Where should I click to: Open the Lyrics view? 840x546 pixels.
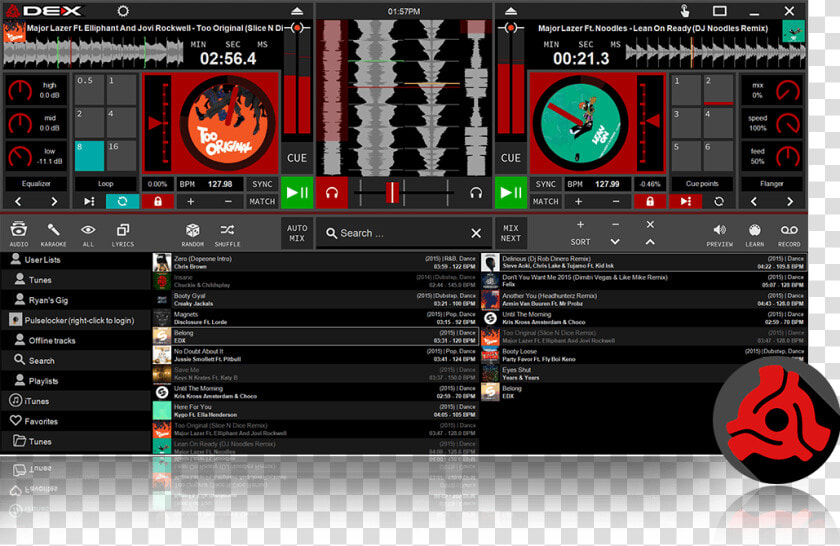(x=123, y=234)
